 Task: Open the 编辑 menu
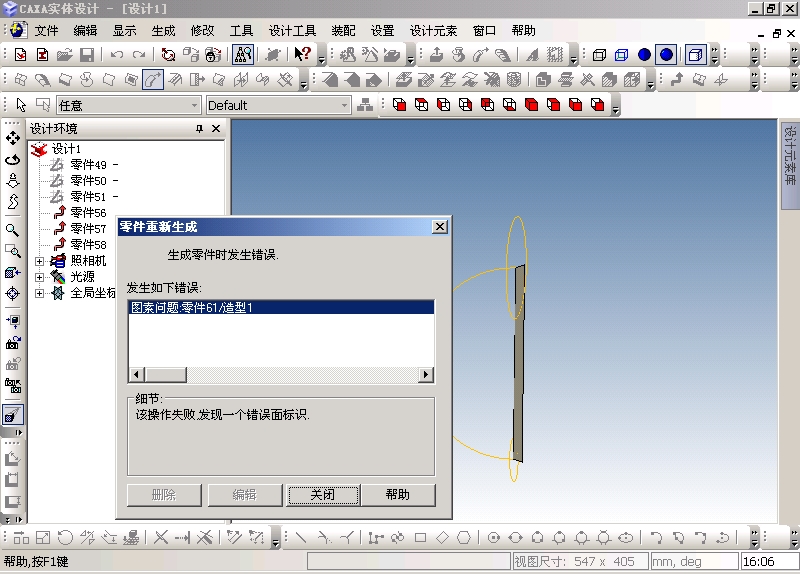point(85,31)
